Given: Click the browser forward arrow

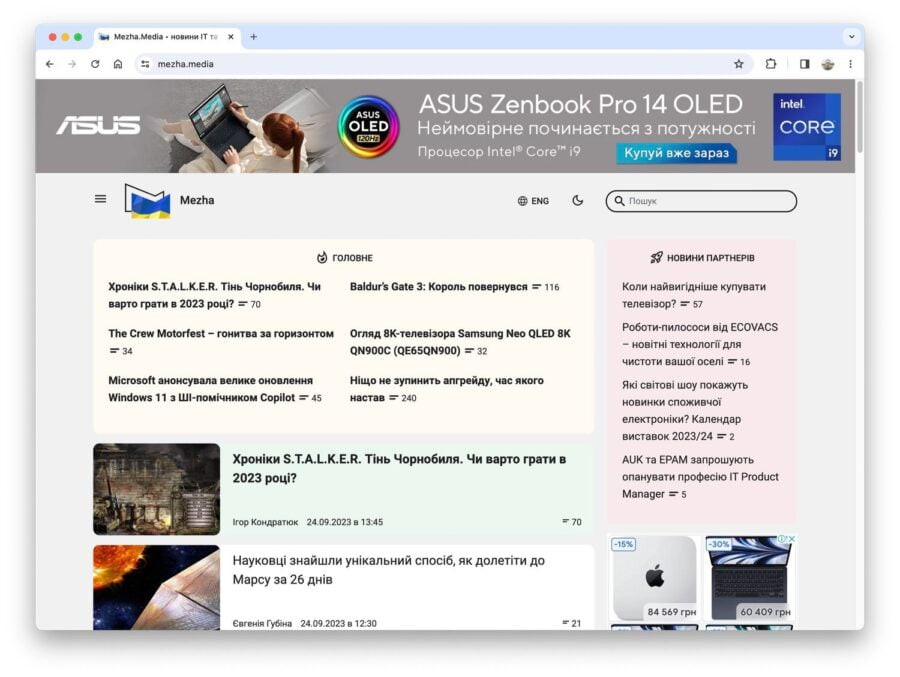Looking at the screenshot, I should tap(72, 64).
